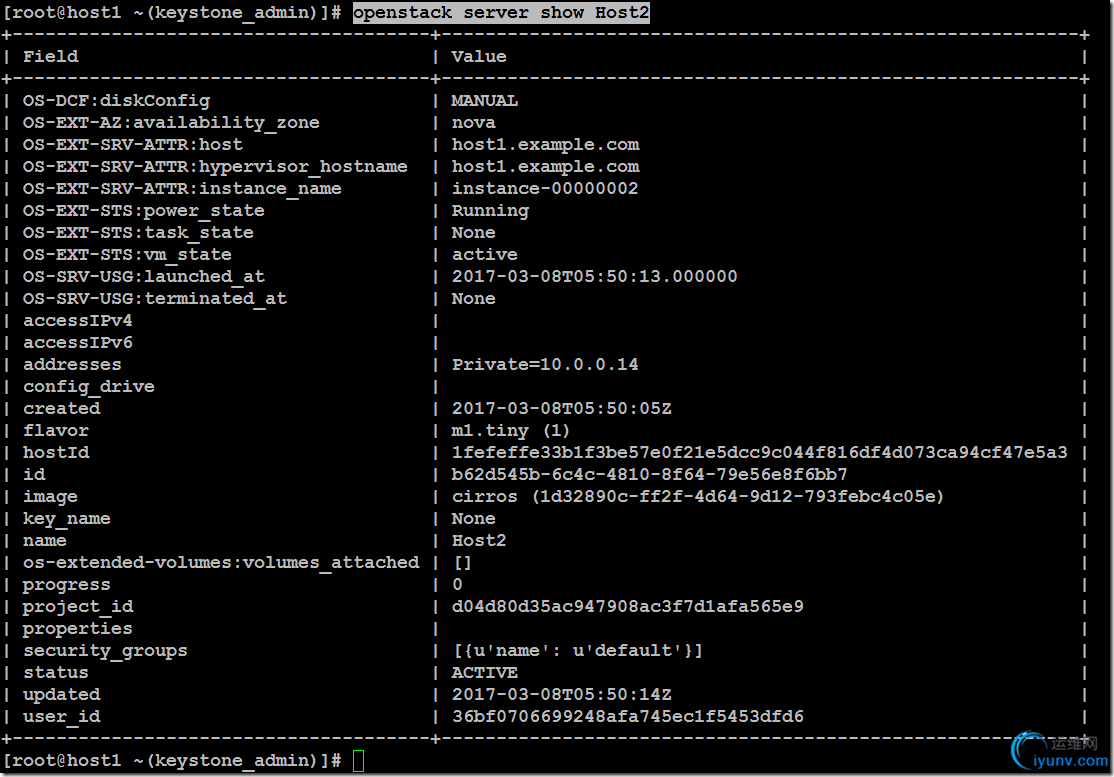Click the iyunv.com watermark logo
Viewport: 1114px width, 777px height.
[x=1060, y=753]
